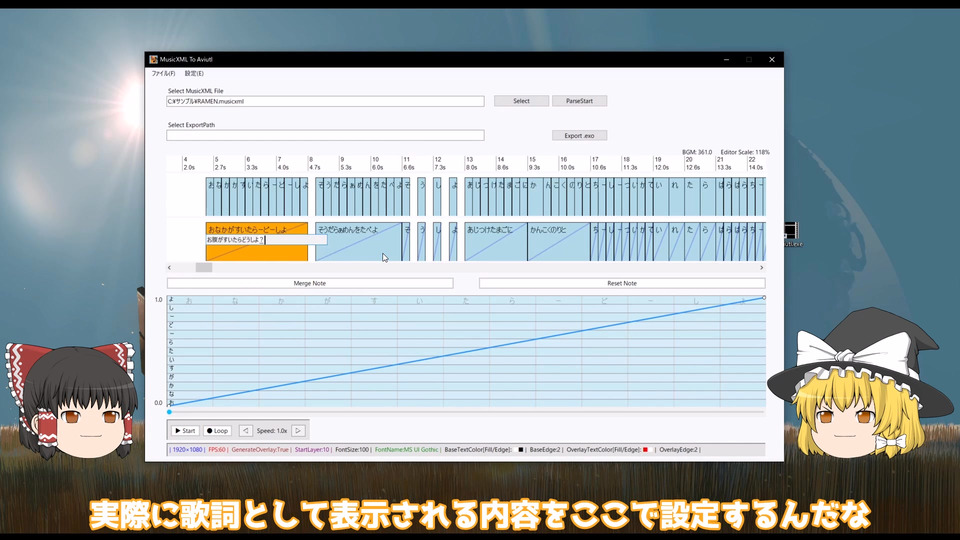The width and height of the screenshot is (960, 540).
Task: Focus the Select MusicXML File path field
Action: coord(325,102)
